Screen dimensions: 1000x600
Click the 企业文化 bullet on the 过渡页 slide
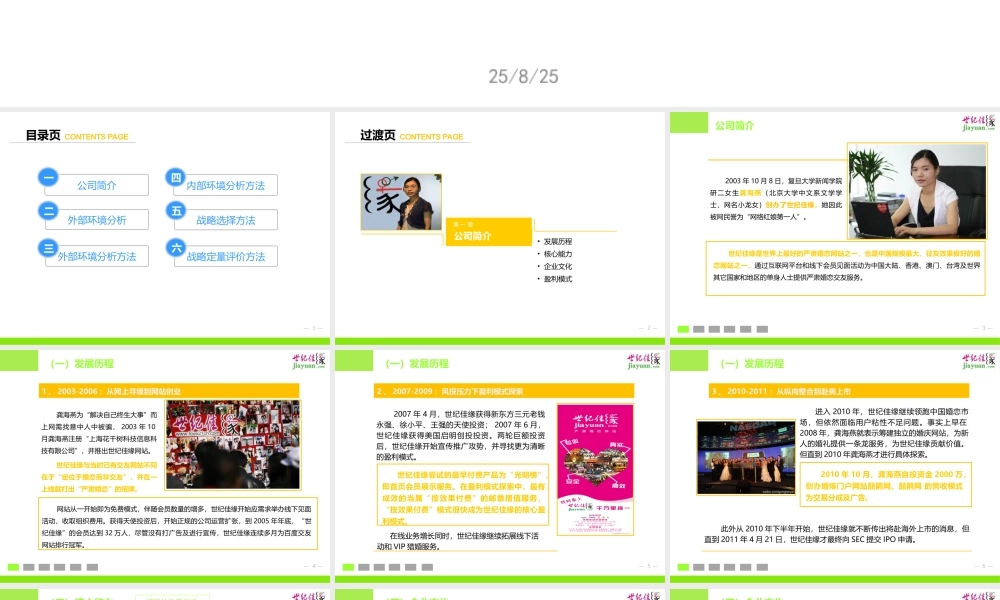557,267
